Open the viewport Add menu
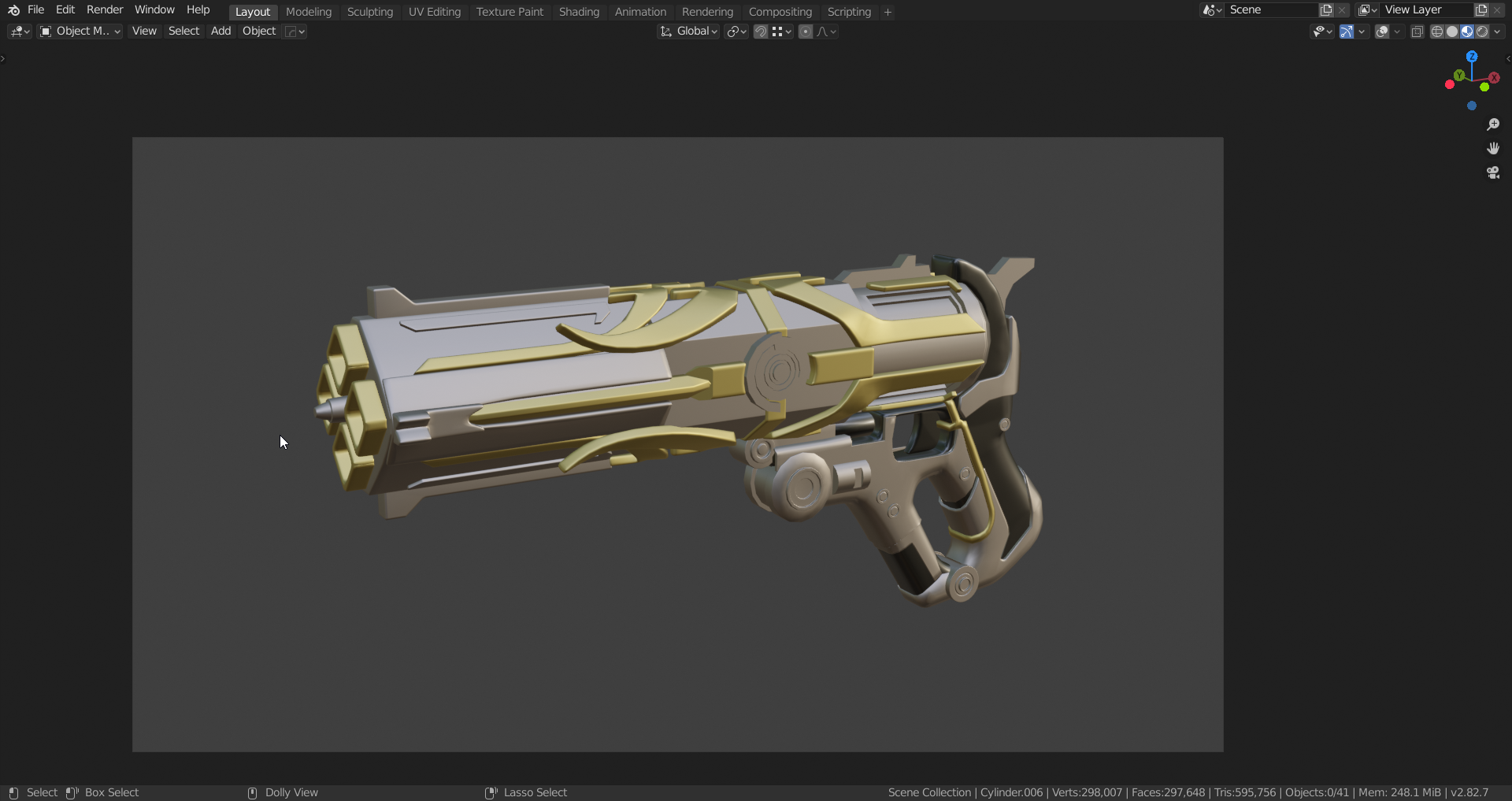 [x=220, y=32]
